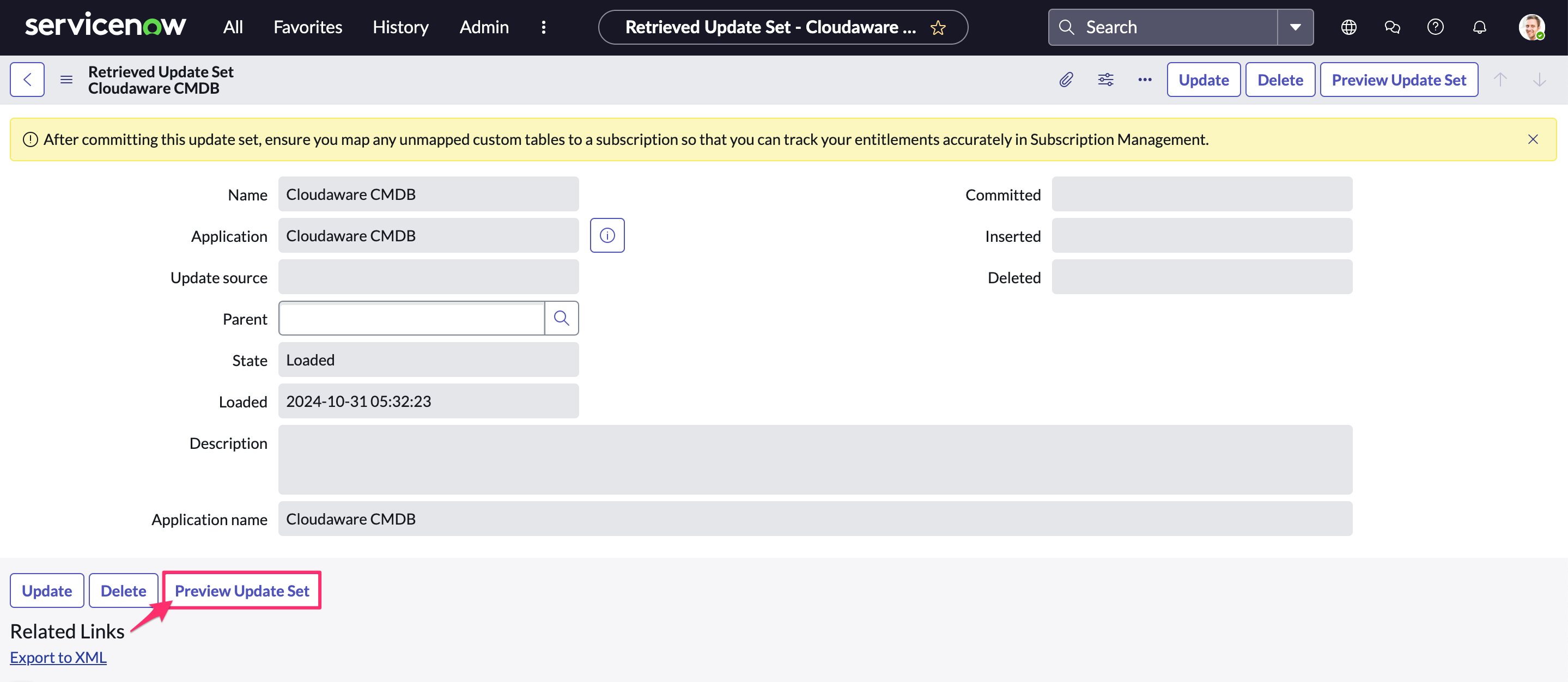Open the Application info icon
The height and width of the screenshot is (682, 1568).
click(x=607, y=235)
